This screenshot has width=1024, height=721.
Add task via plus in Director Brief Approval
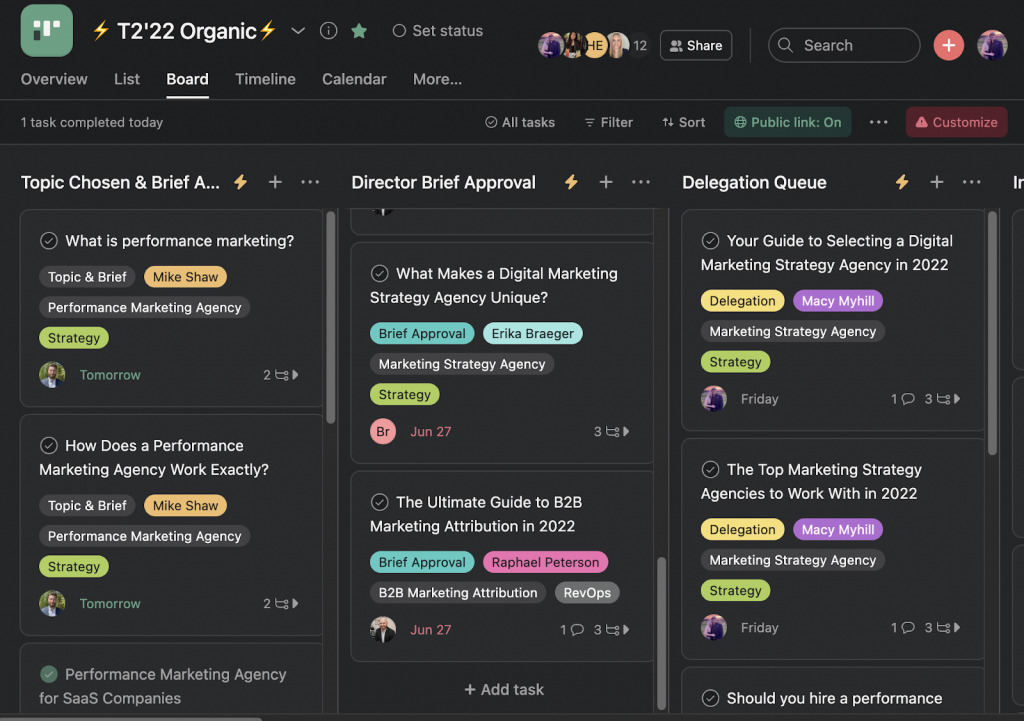606,182
